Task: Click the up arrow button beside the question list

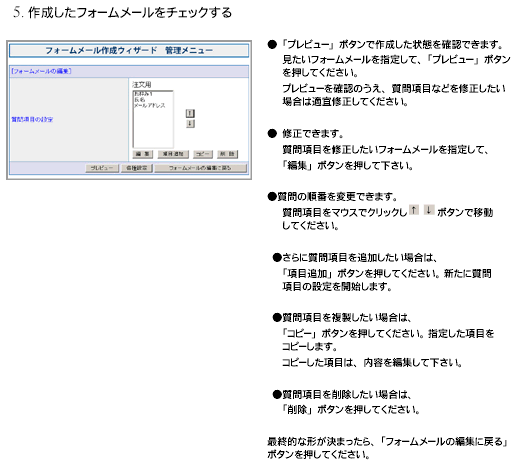Action: pos(190,113)
